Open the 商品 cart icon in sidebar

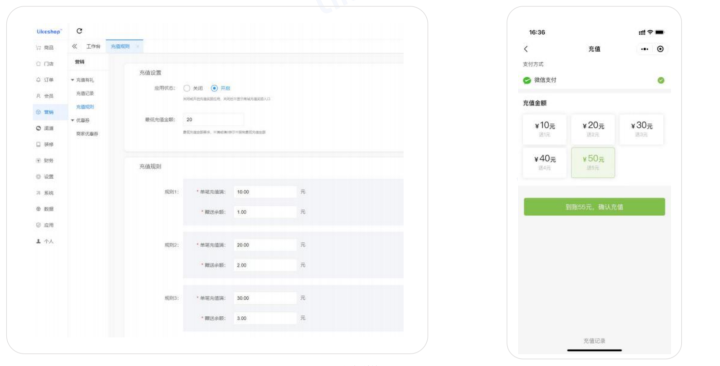[39, 48]
